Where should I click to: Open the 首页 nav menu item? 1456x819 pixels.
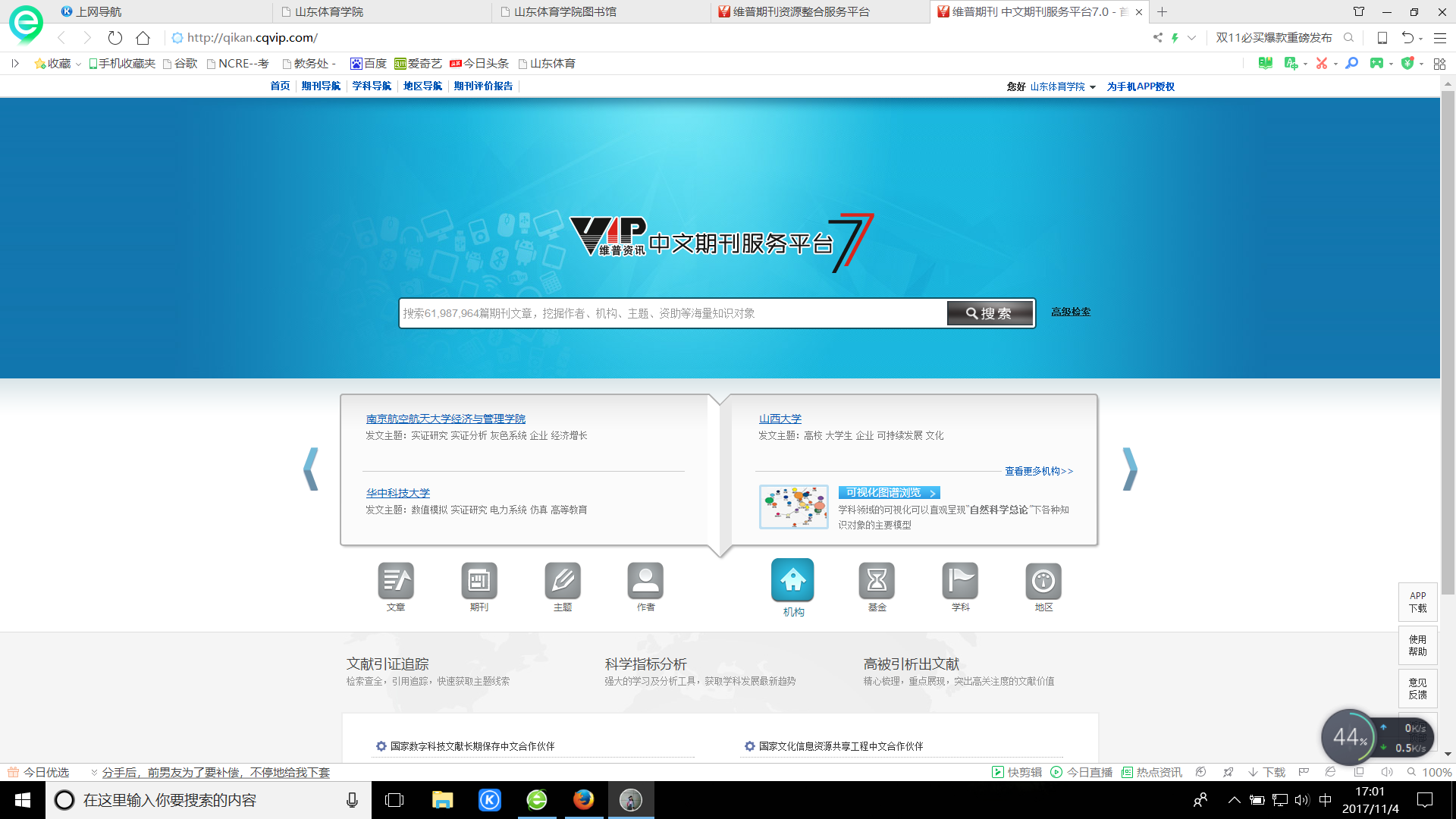(x=280, y=86)
